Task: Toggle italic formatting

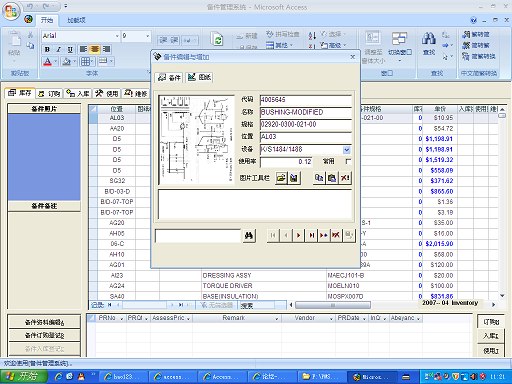Action: pyautogui.click(x=59, y=49)
